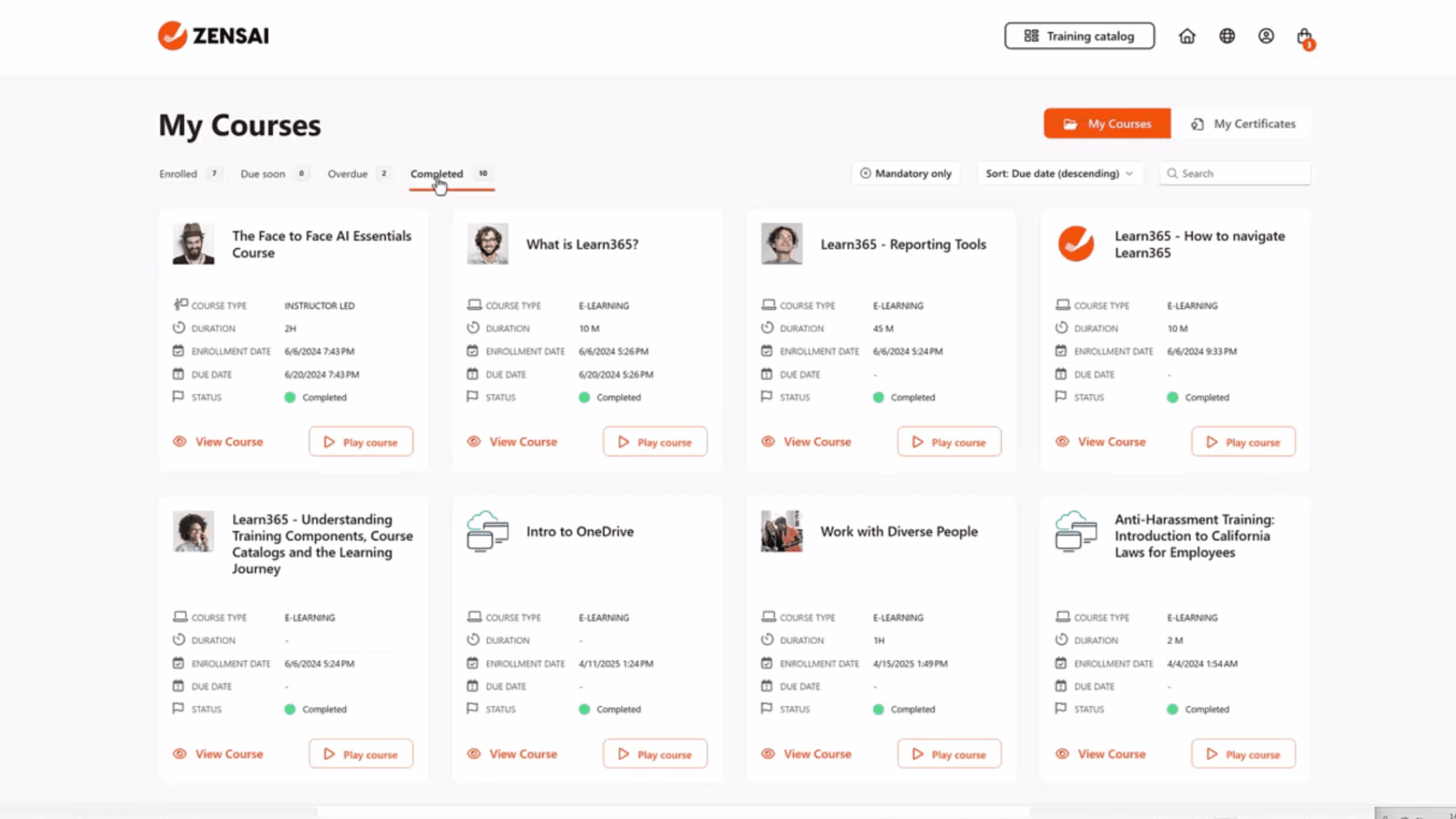Focus the course Search field

[1235, 174]
